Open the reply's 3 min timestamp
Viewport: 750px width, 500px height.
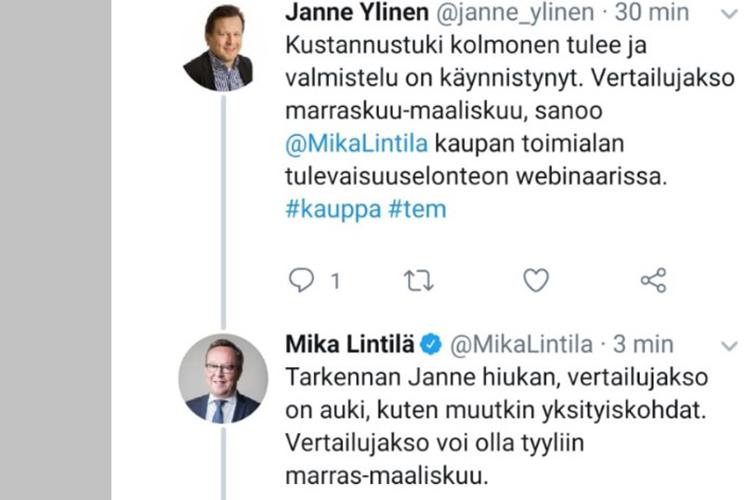pyautogui.click(x=643, y=345)
